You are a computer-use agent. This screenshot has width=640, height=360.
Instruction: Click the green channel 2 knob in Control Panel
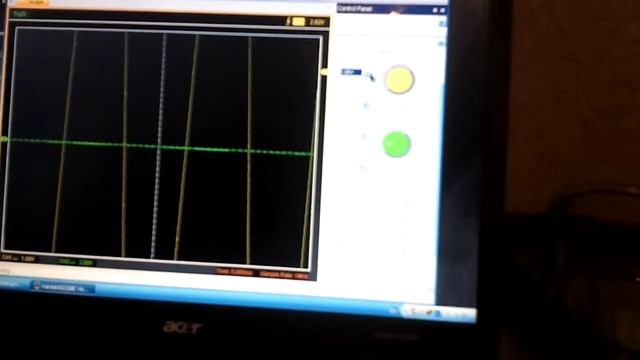[x=396, y=144]
